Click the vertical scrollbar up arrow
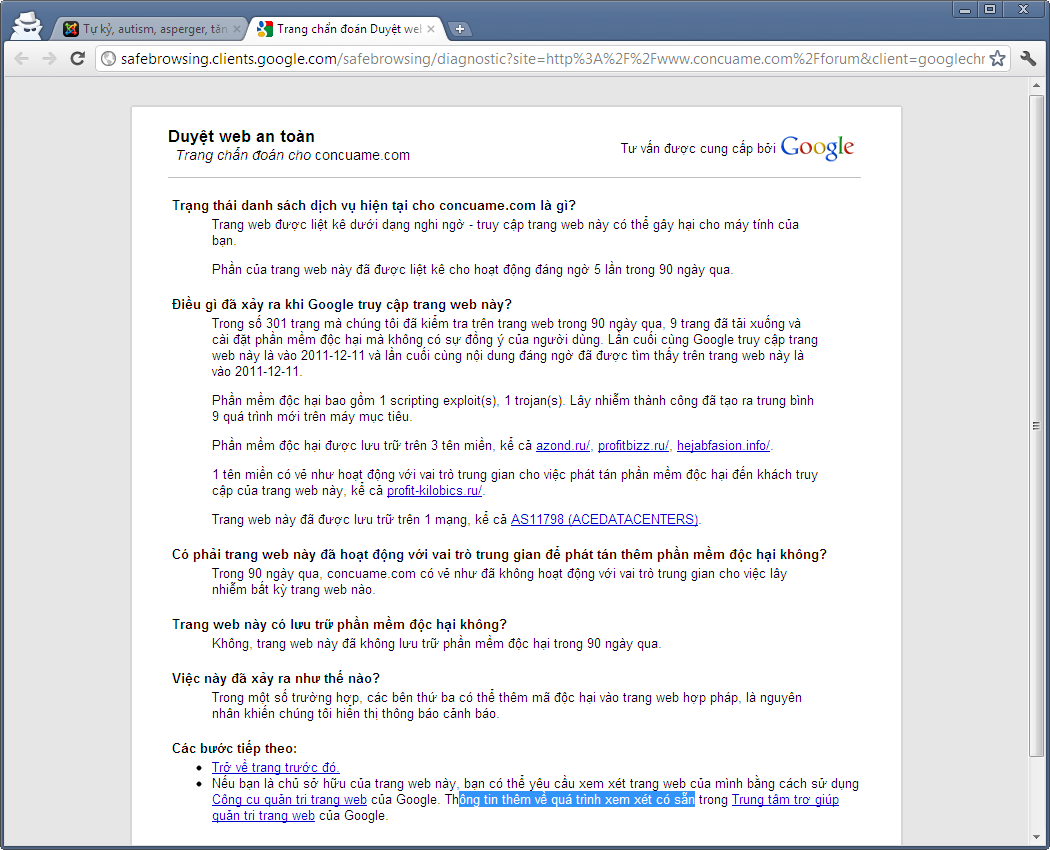 coord(1036,86)
